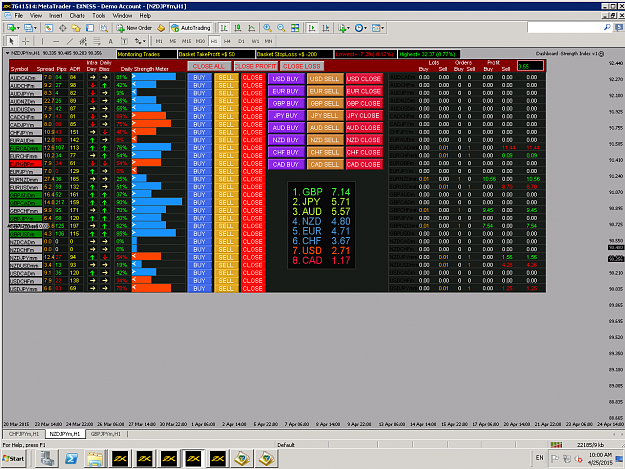Open the New Chart dropdown arrow

tap(18, 28)
